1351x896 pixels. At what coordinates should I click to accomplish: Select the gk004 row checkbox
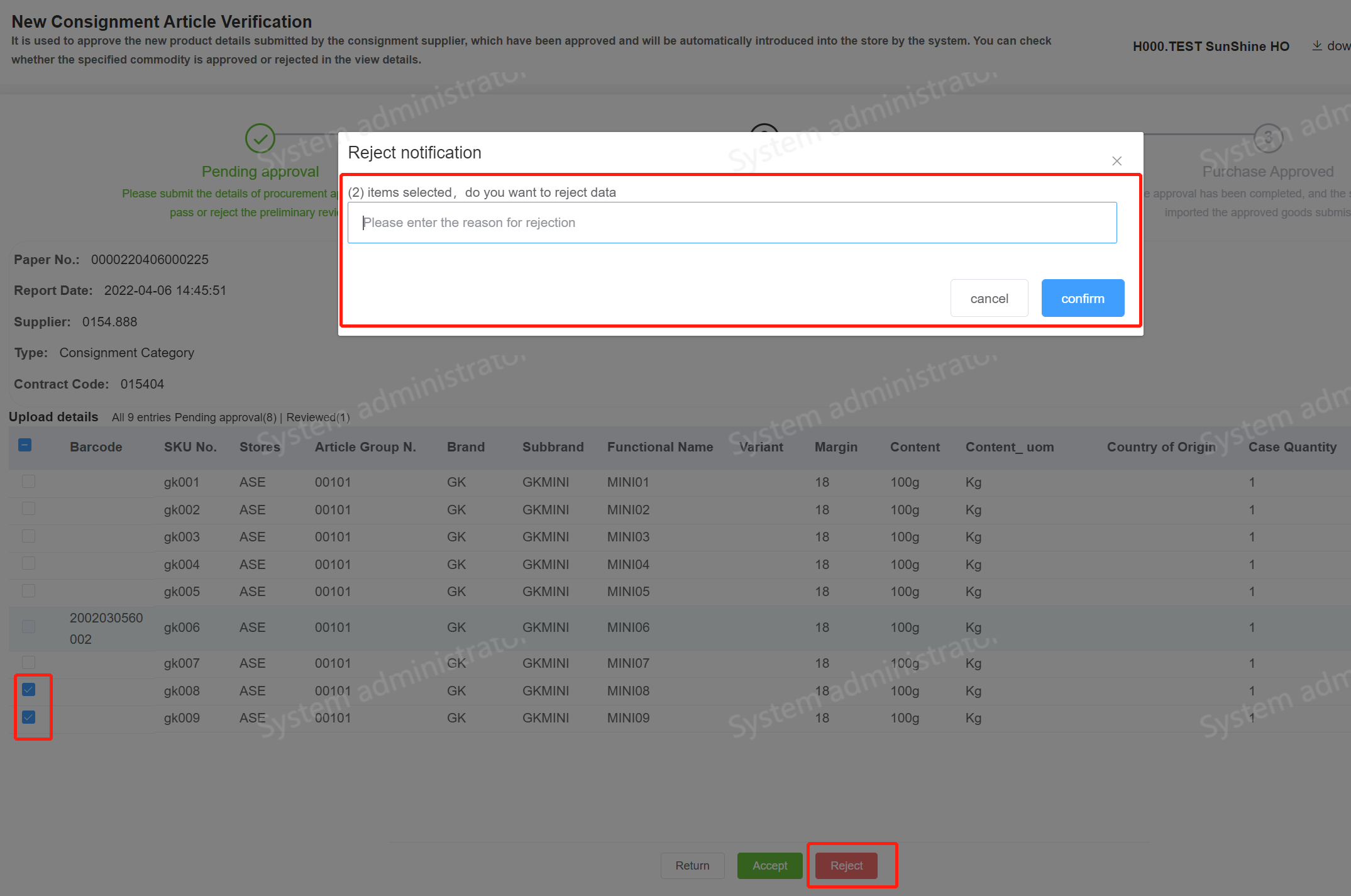pos(29,563)
